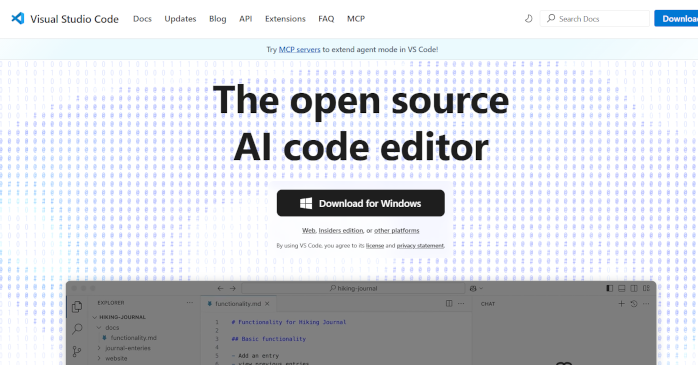Click into the Search Docs input field
Screen dimensions: 698x365
[595, 19]
